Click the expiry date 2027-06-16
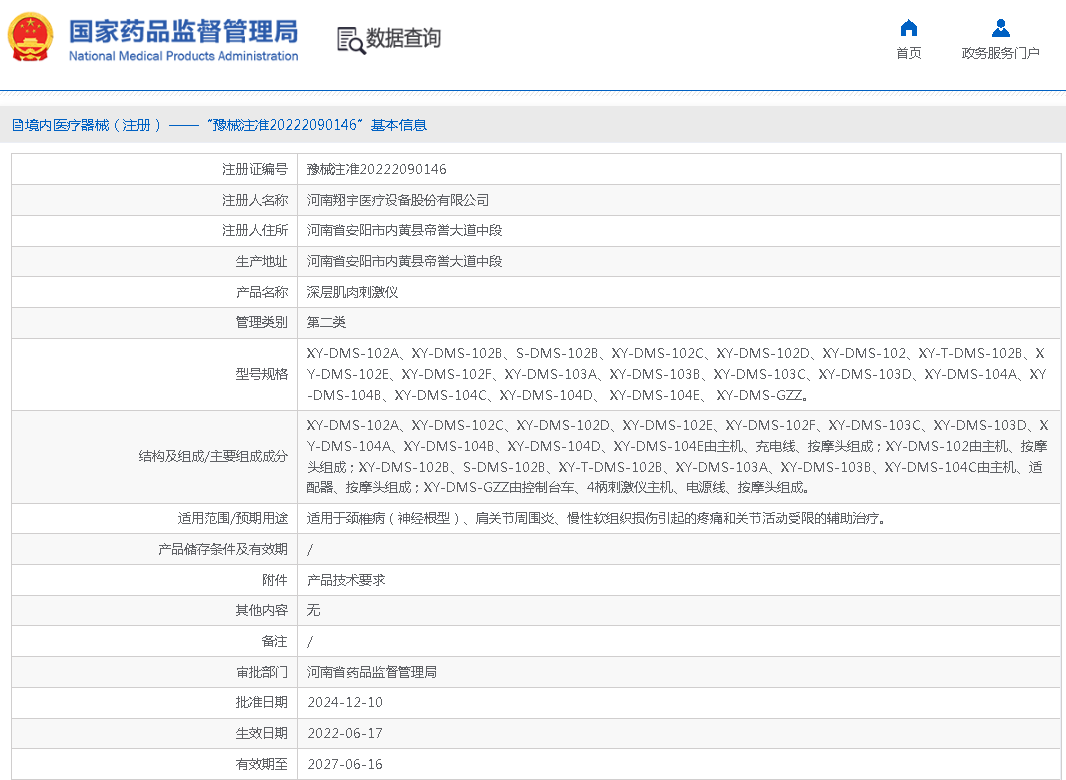 pos(344,764)
